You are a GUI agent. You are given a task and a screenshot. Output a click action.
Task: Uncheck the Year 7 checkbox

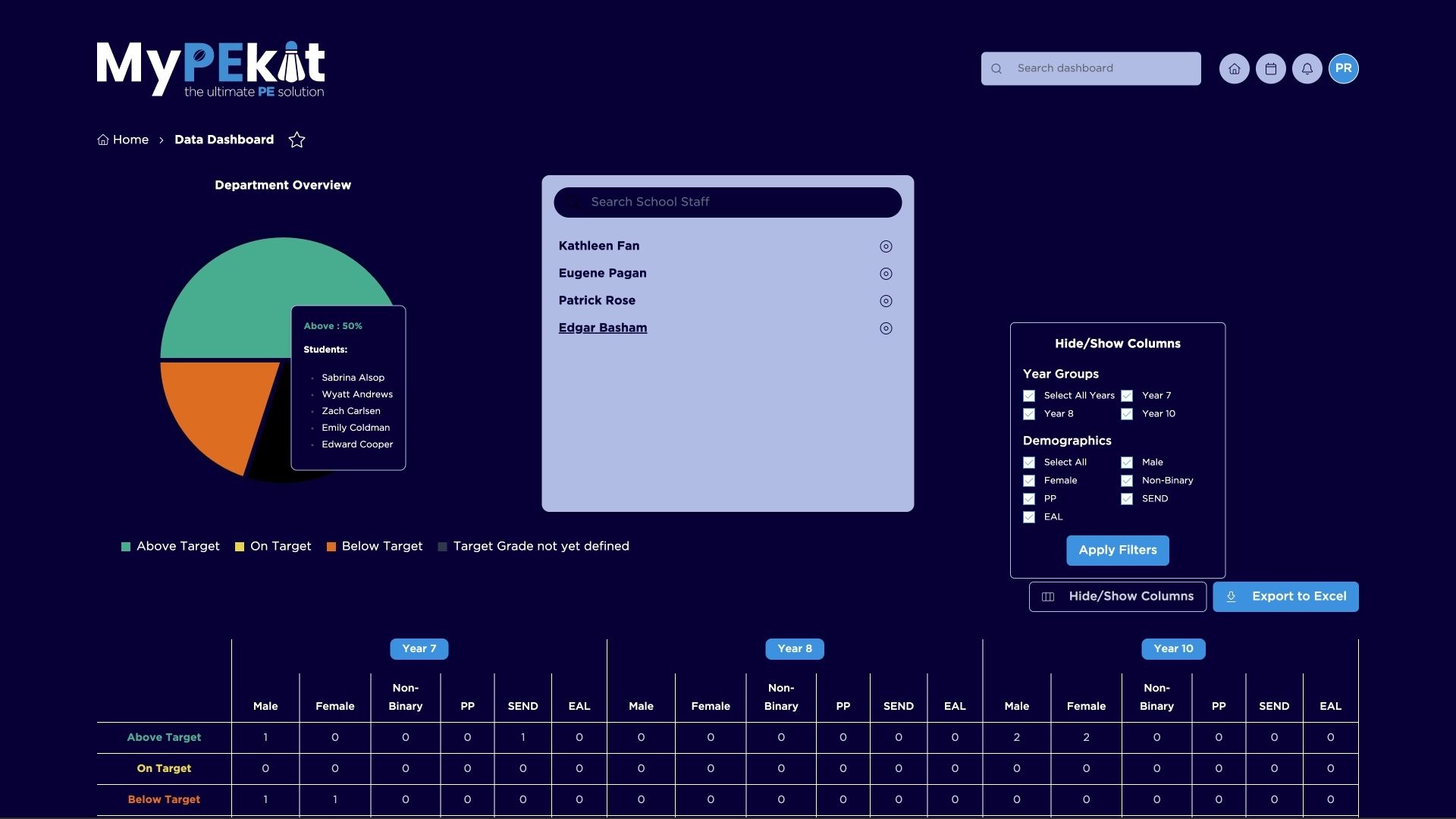[1127, 396]
